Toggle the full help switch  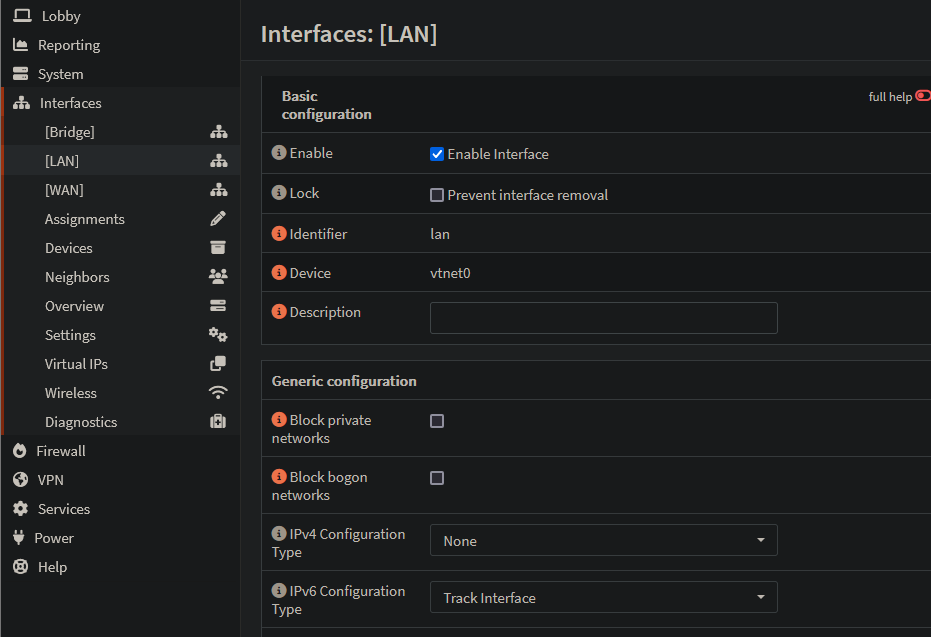click(x=922, y=97)
